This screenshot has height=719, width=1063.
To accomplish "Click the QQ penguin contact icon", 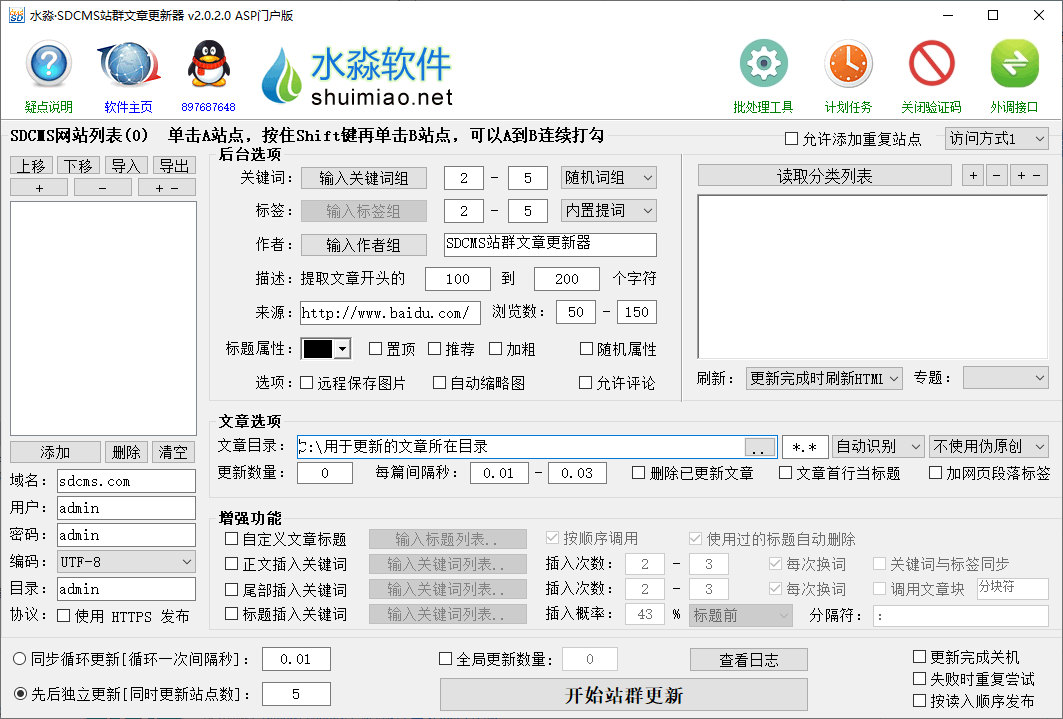I will [209, 64].
